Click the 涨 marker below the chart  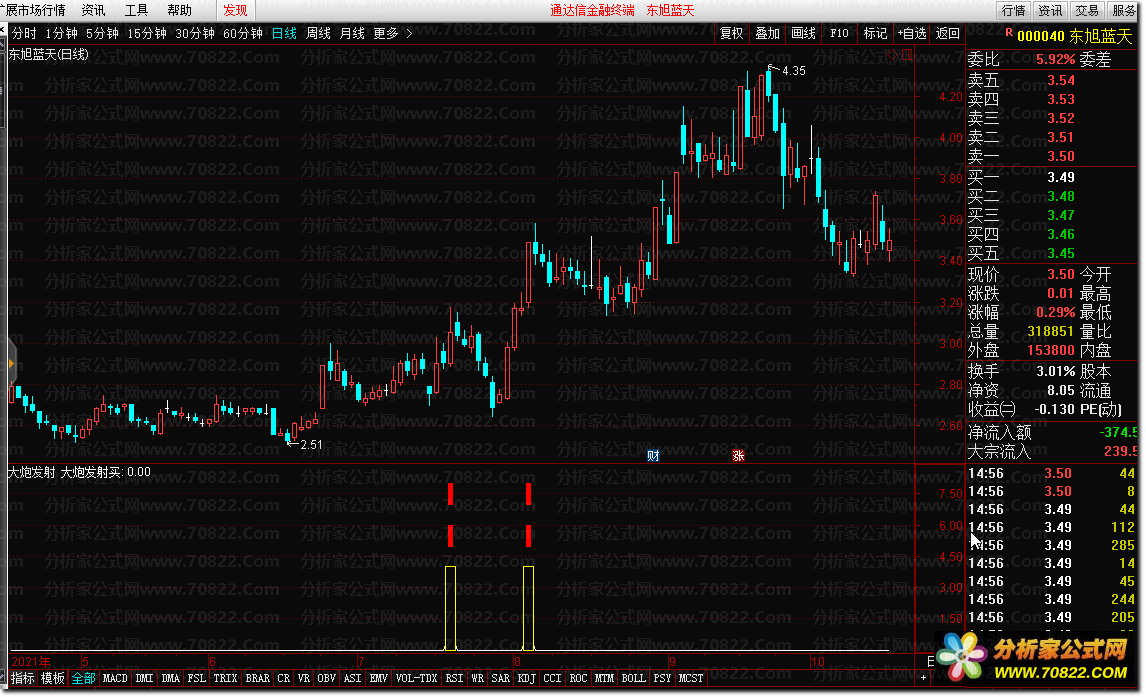pyautogui.click(x=738, y=456)
